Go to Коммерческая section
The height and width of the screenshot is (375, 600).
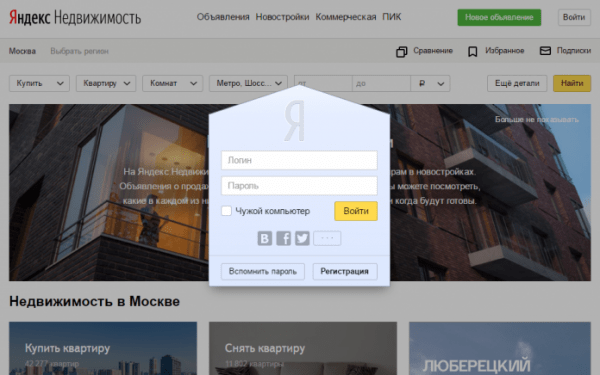click(x=346, y=17)
